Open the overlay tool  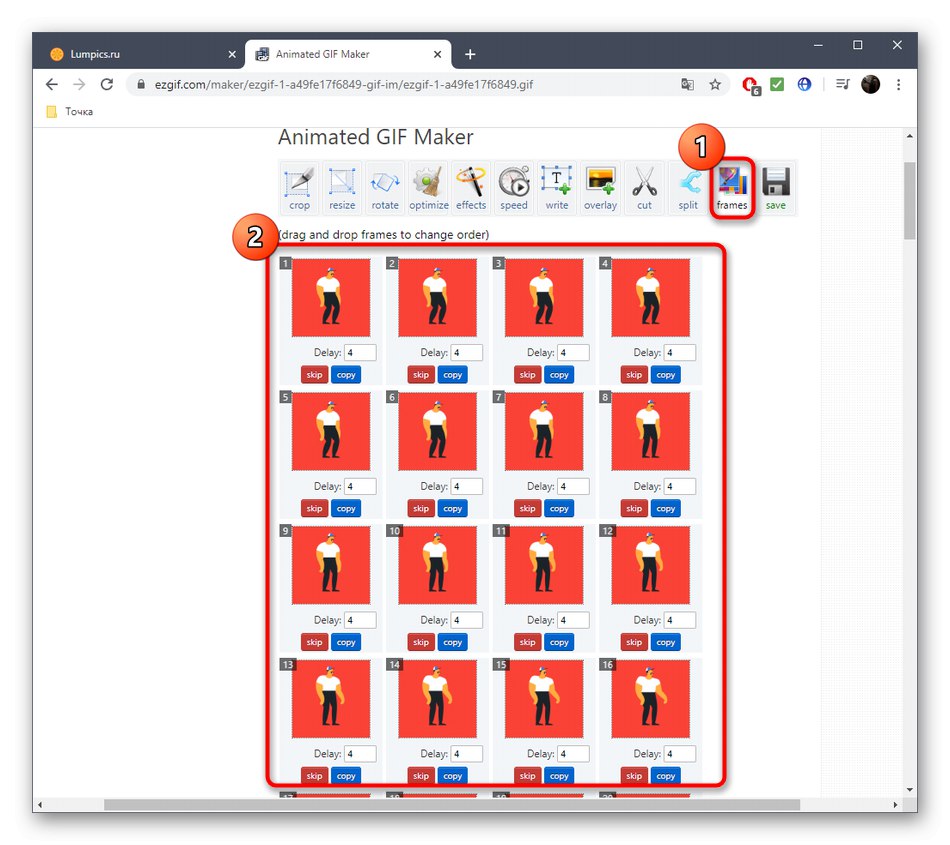[600, 188]
